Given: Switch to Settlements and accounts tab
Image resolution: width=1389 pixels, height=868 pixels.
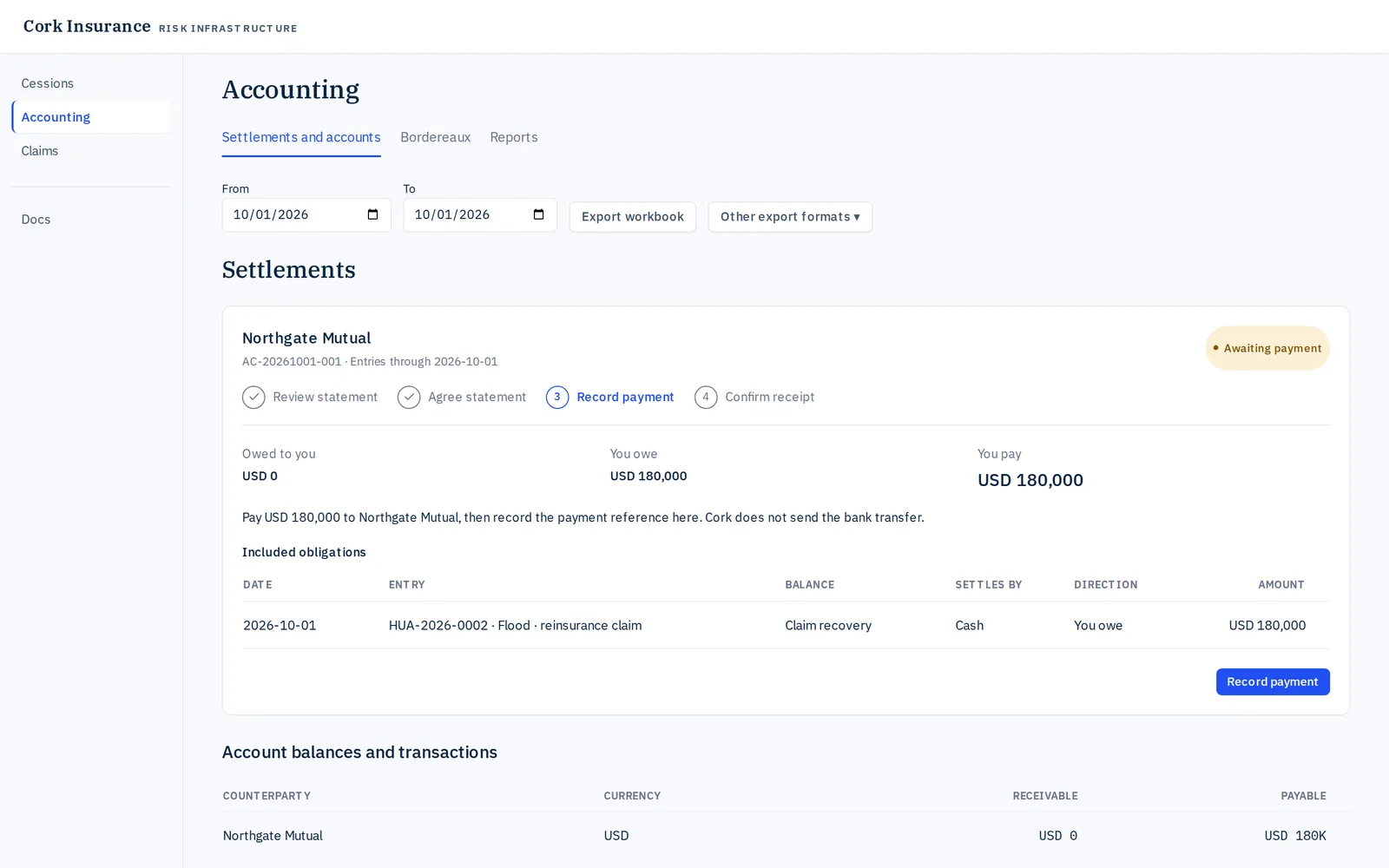Looking at the screenshot, I should click(301, 137).
